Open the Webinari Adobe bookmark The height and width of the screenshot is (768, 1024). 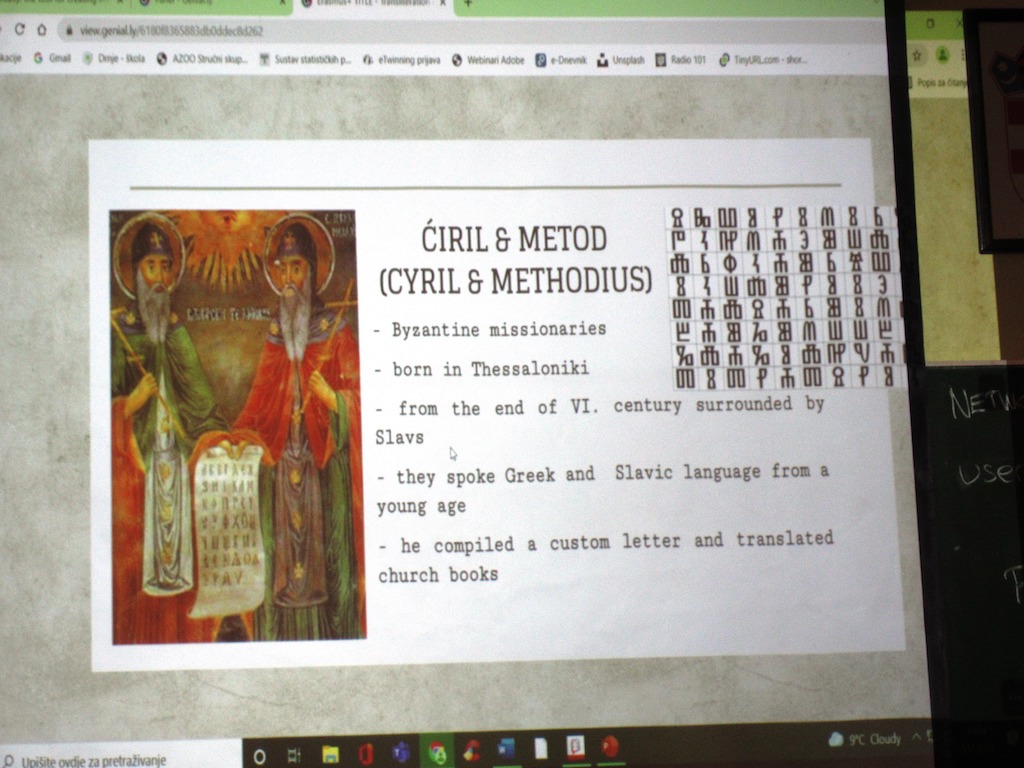point(488,60)
